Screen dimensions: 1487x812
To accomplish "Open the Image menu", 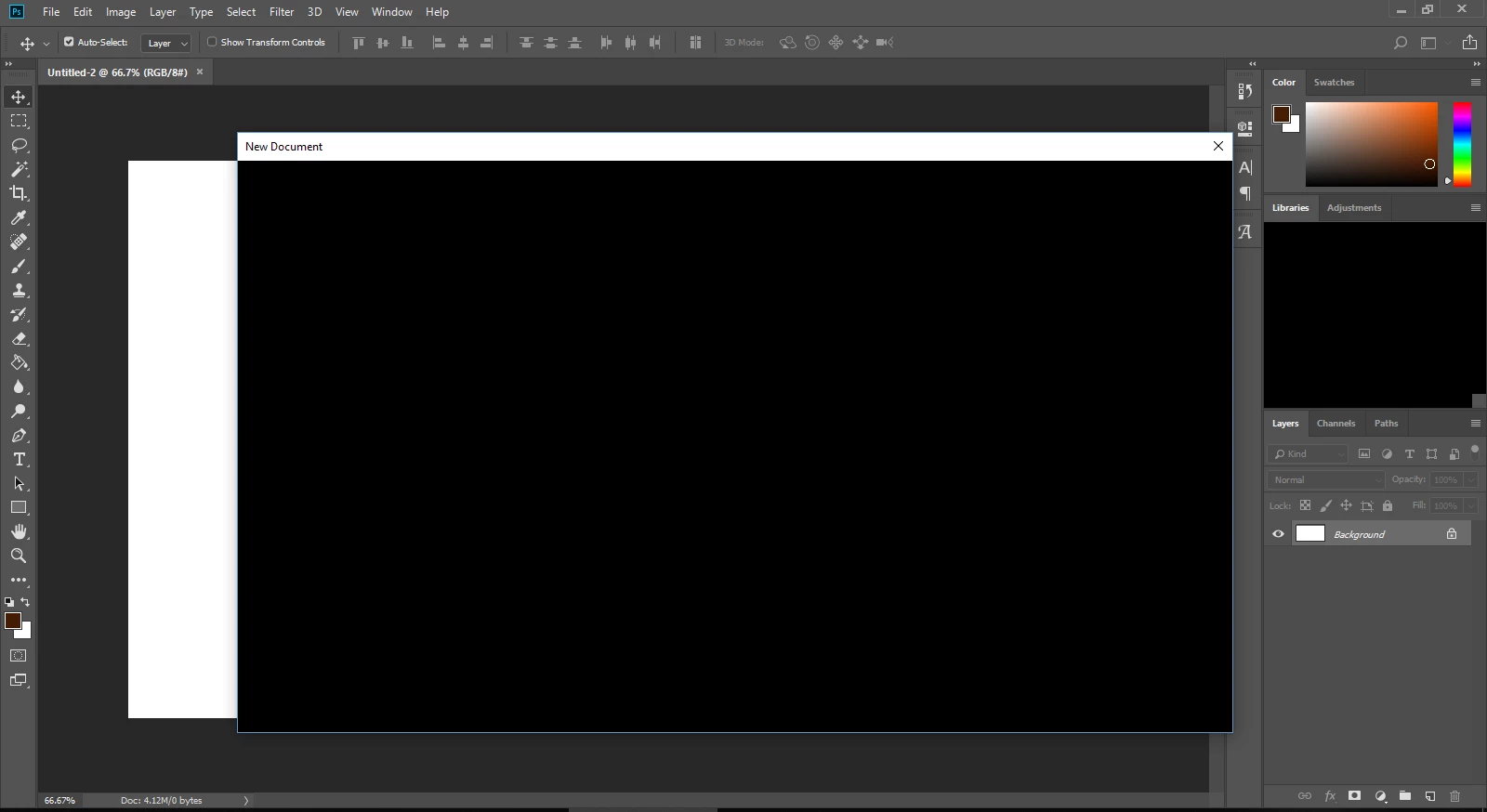I will [x=121, y=12].
